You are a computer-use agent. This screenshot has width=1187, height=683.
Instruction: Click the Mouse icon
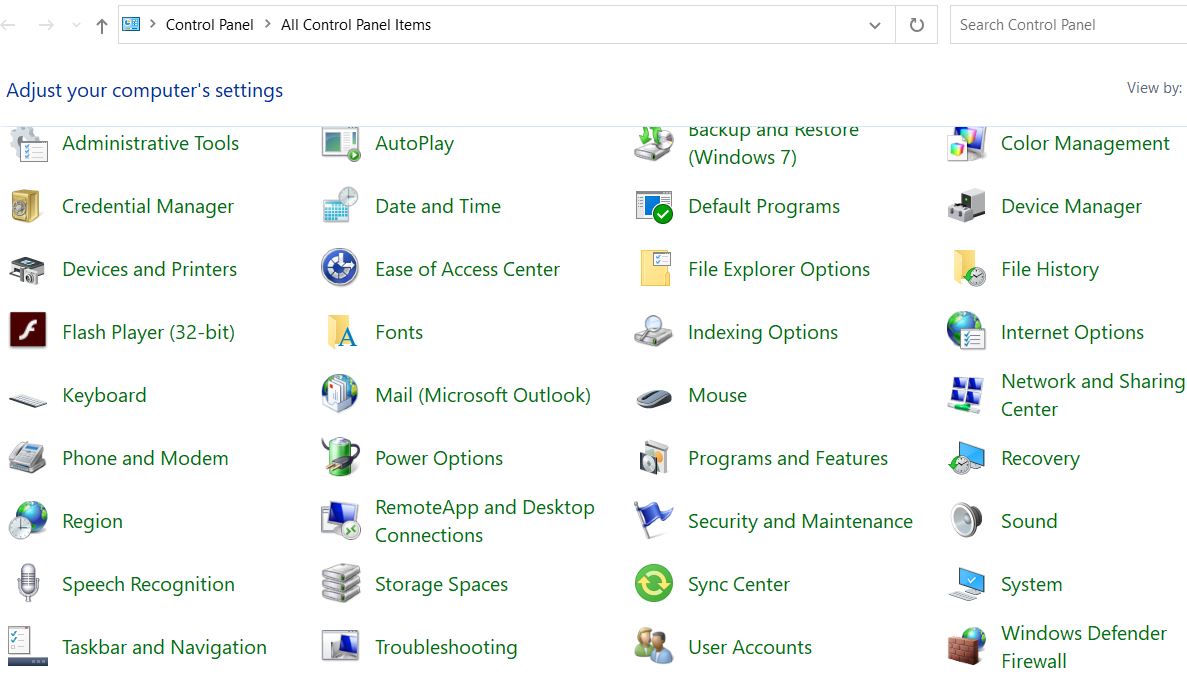click(654, 398)
